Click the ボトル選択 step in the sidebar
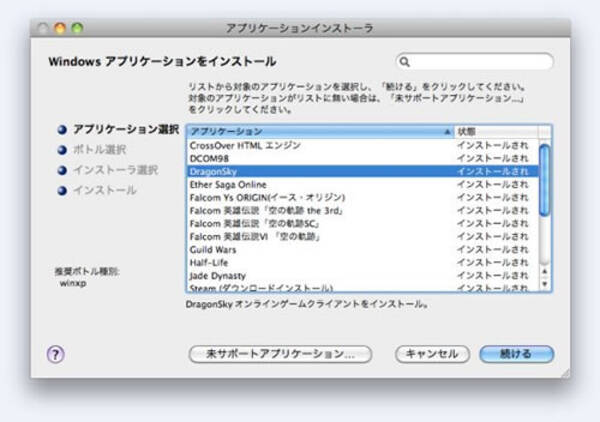600x422 pixels. click(x=100, y=150)
